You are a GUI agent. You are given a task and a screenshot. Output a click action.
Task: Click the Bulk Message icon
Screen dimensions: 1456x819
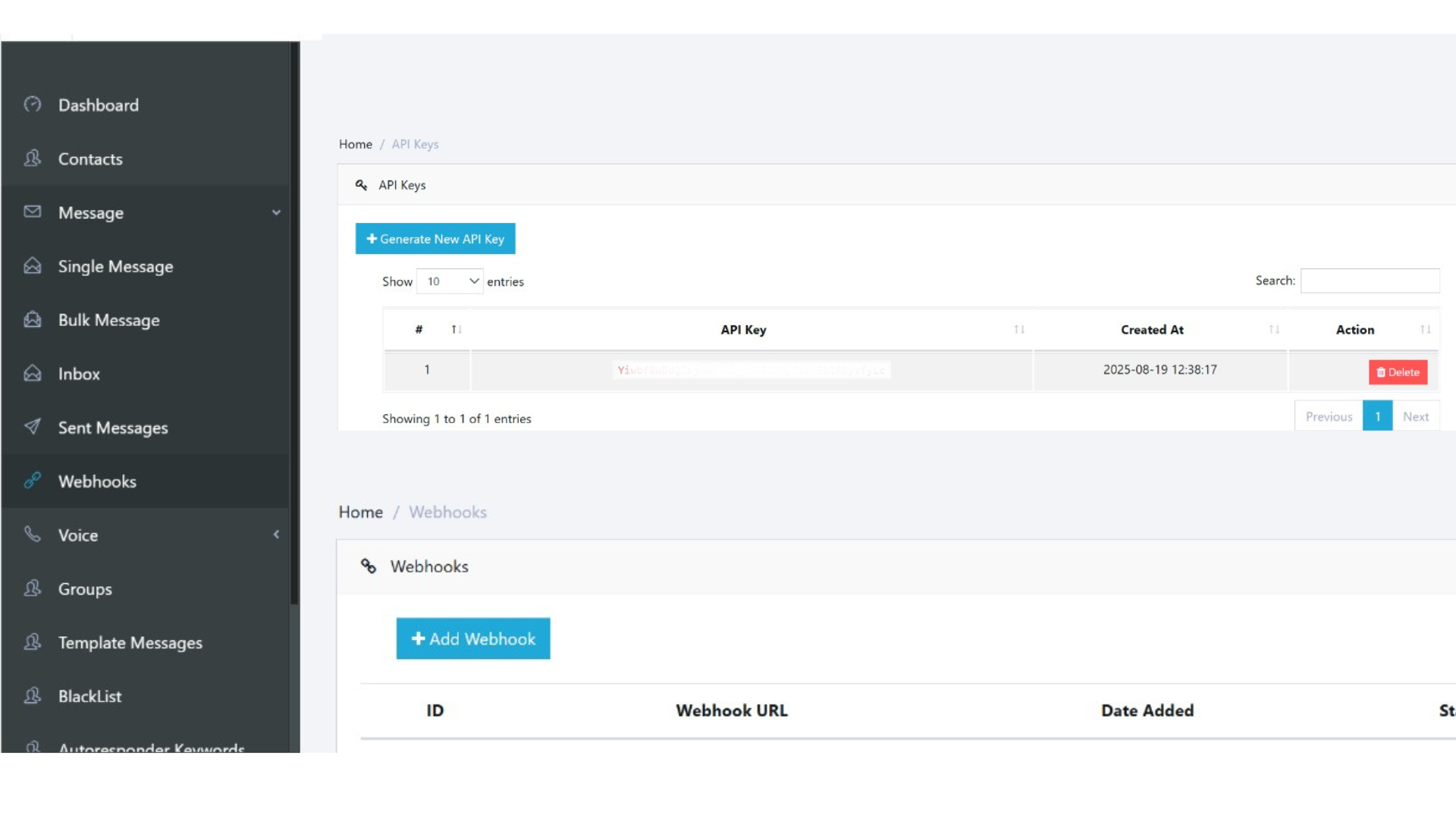tap(33, 319)
